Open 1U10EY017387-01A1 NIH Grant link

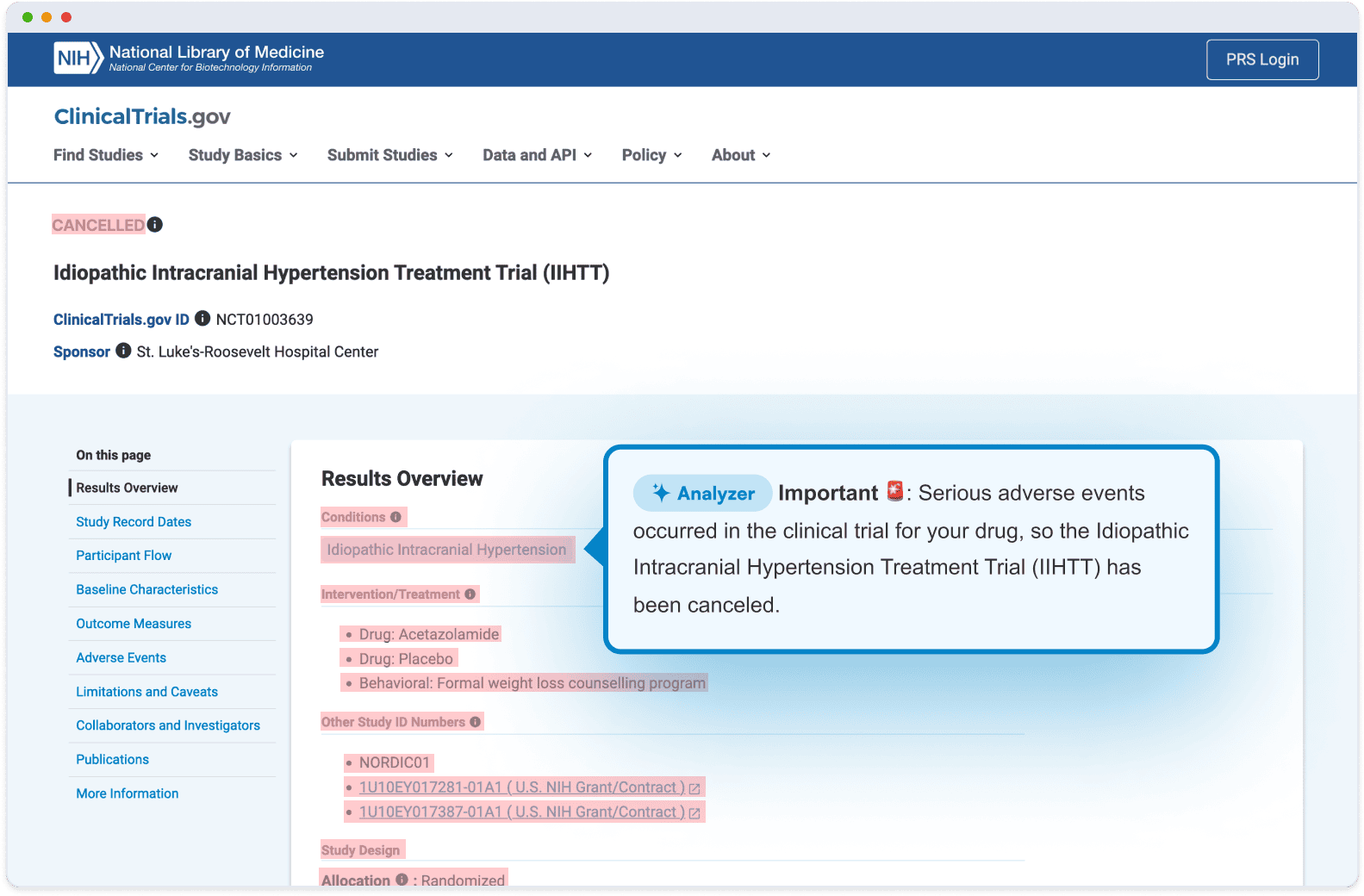(522, 812)
